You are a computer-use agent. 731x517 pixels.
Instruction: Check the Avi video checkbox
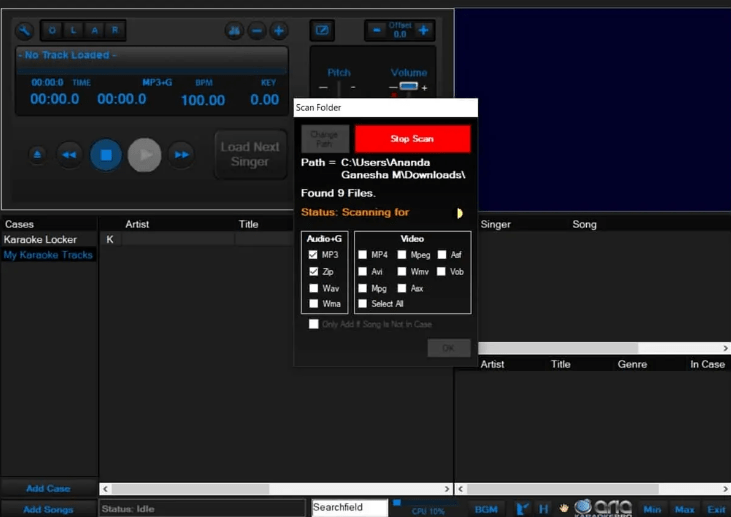click(362, 271)
